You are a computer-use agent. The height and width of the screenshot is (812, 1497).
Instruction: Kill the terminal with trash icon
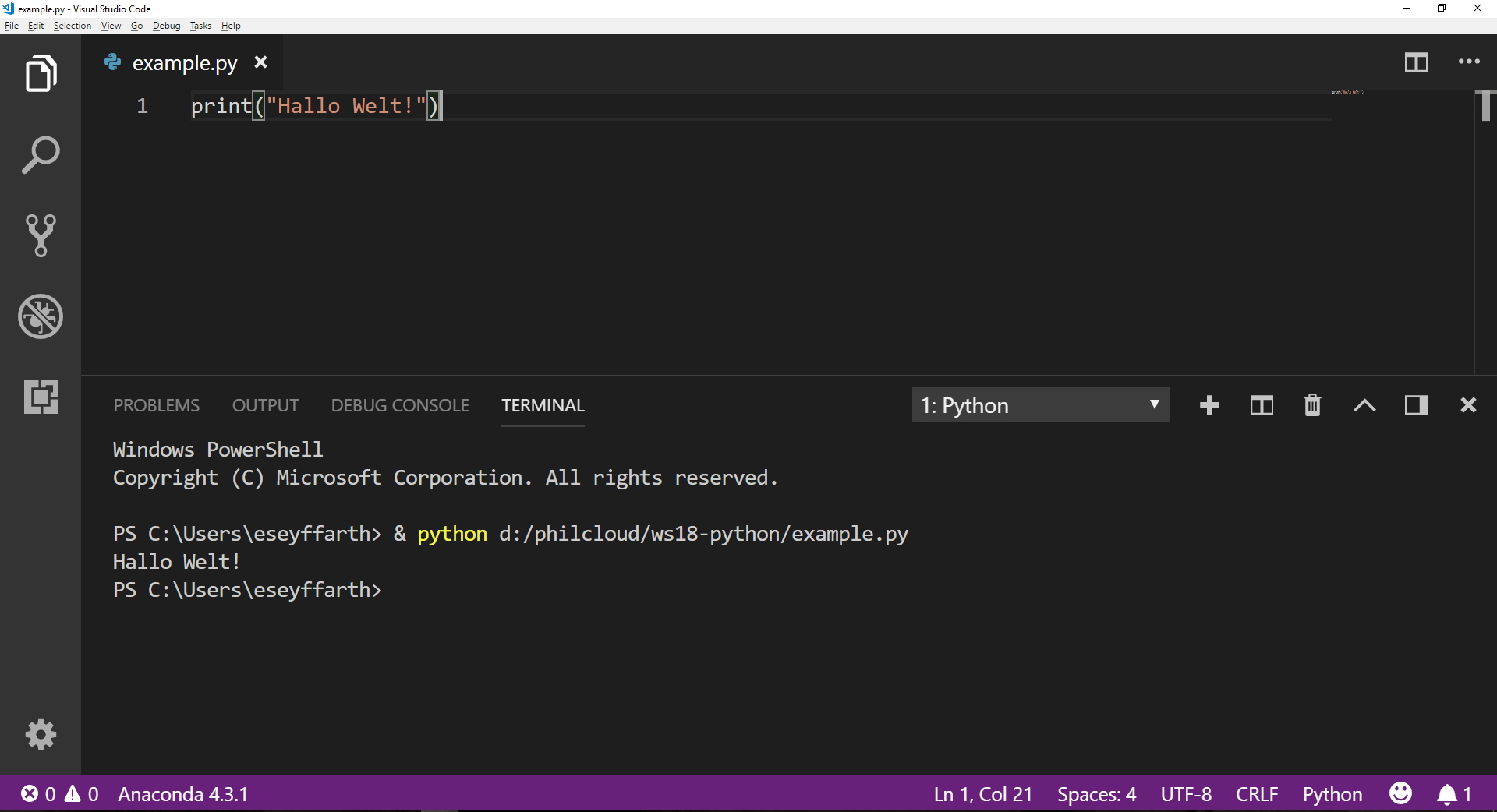[x=1313, y=405]
